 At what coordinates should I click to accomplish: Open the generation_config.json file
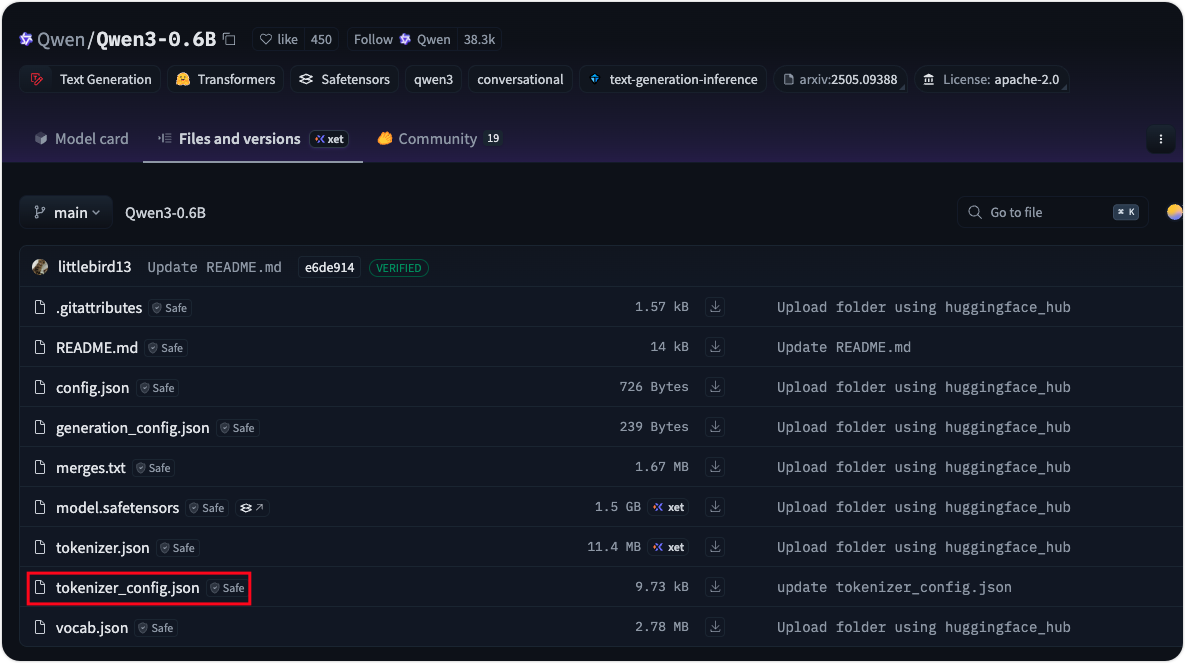click(x=132, y=428)
